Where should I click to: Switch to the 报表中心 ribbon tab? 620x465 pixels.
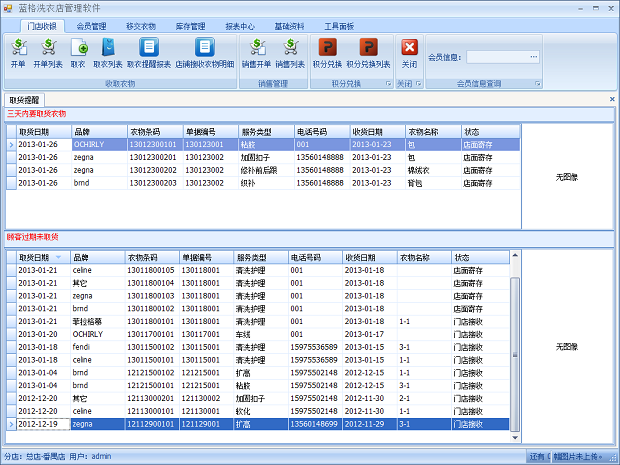click(240, 26)
